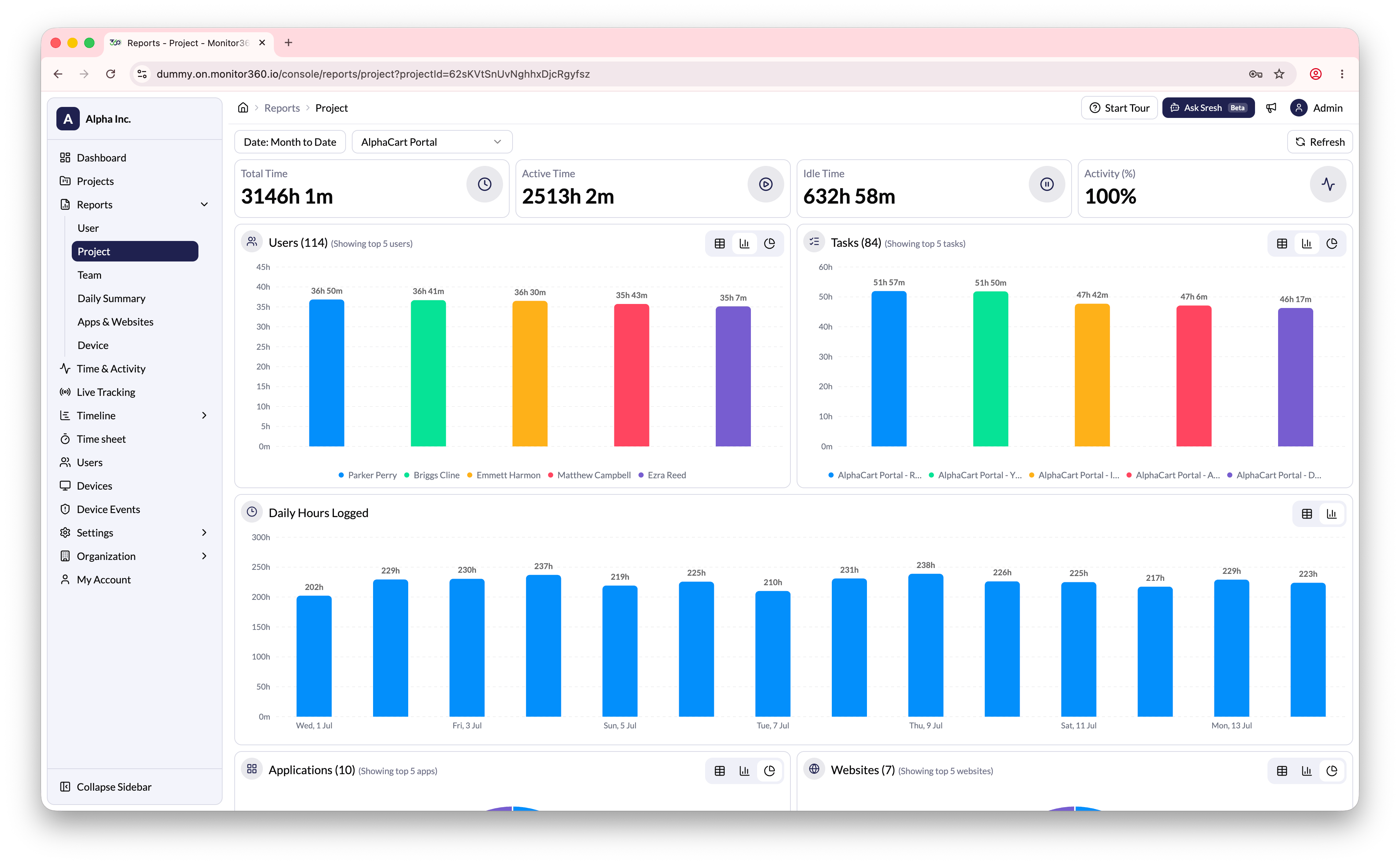Expand the Settings sidebar section

204,532
